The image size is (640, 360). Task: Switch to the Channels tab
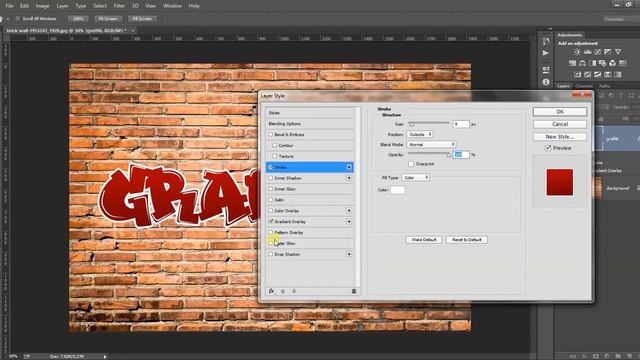584,86
